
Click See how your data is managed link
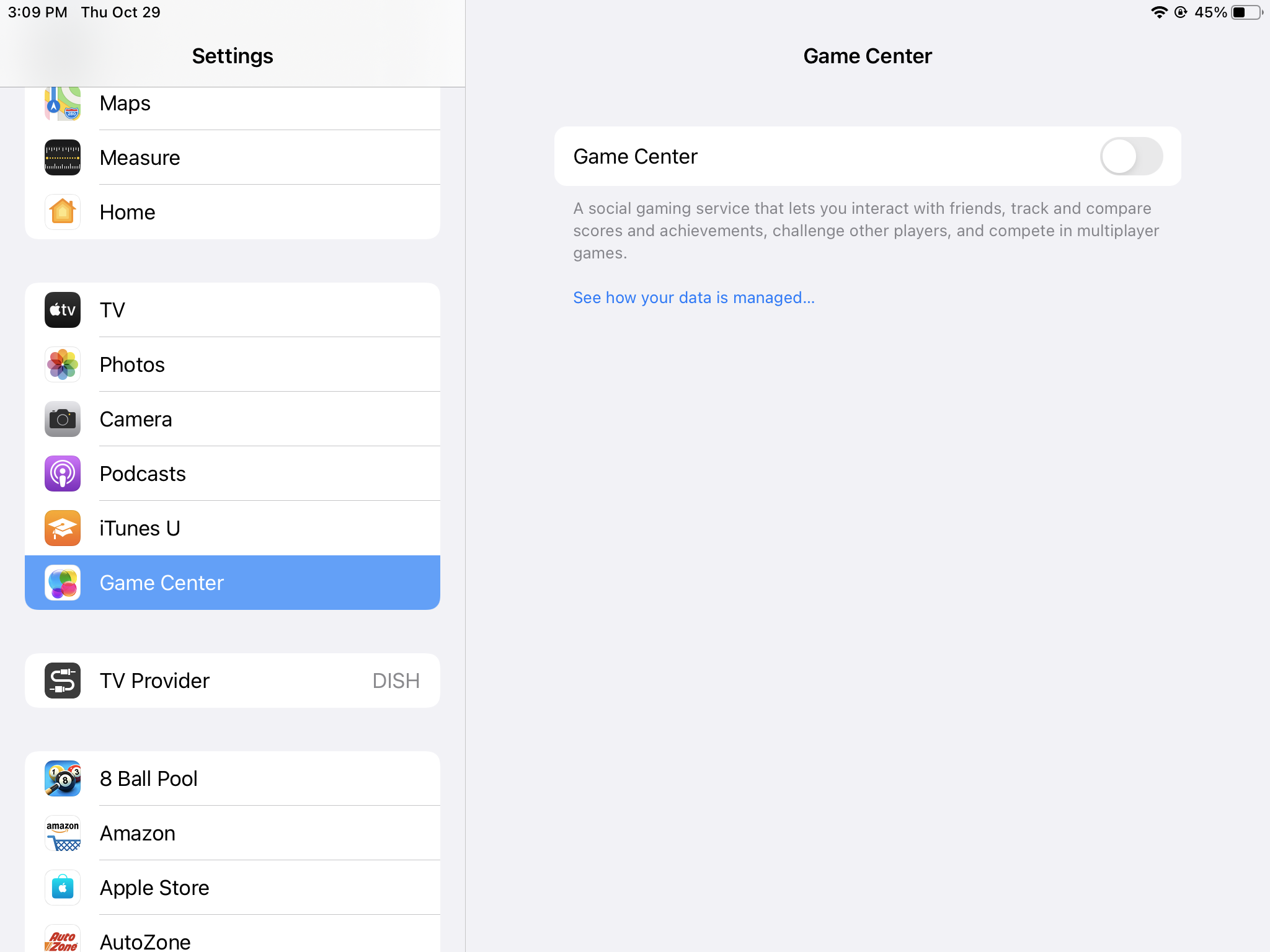click(693, 297)
